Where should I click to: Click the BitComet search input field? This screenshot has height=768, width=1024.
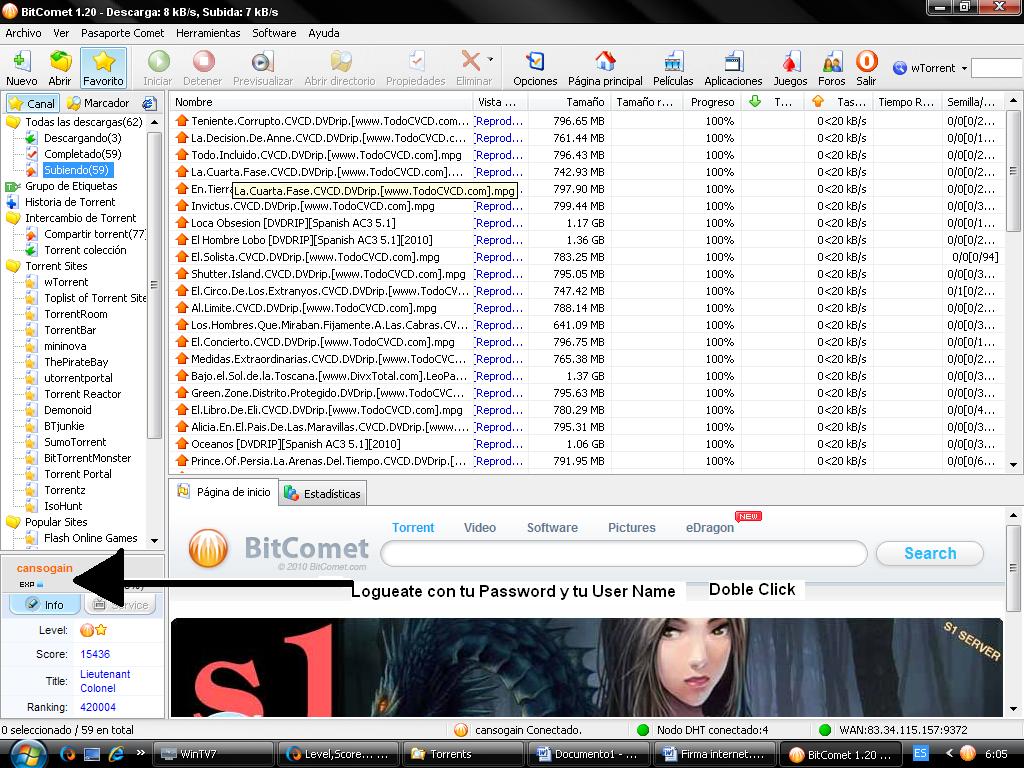click(x=623, y=554)
